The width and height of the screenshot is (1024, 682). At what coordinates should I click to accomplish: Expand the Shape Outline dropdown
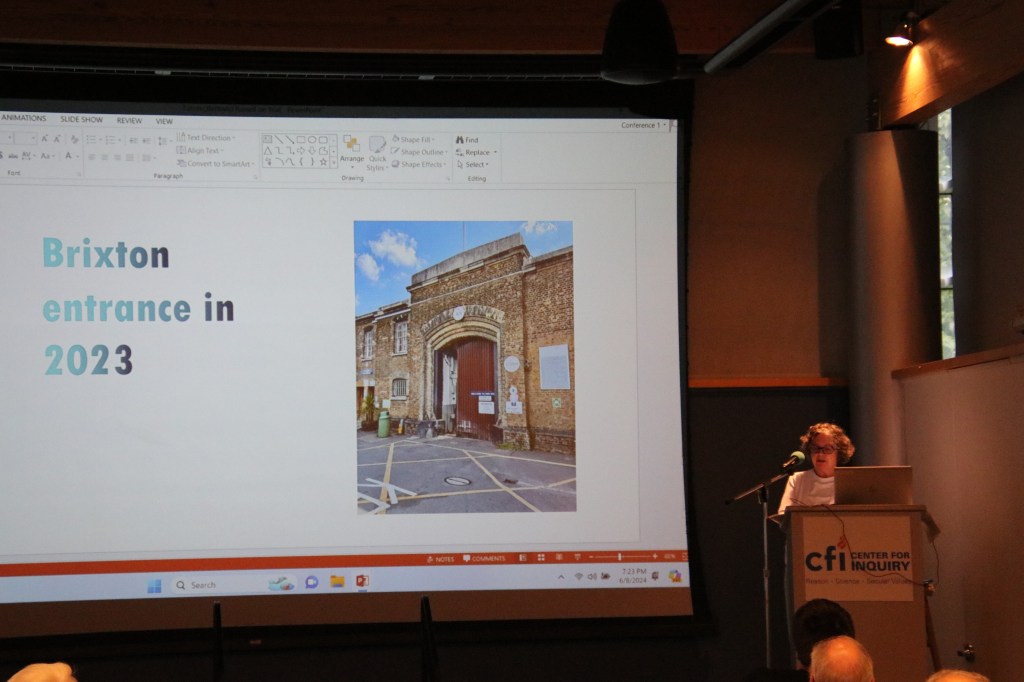coord(419,152)
